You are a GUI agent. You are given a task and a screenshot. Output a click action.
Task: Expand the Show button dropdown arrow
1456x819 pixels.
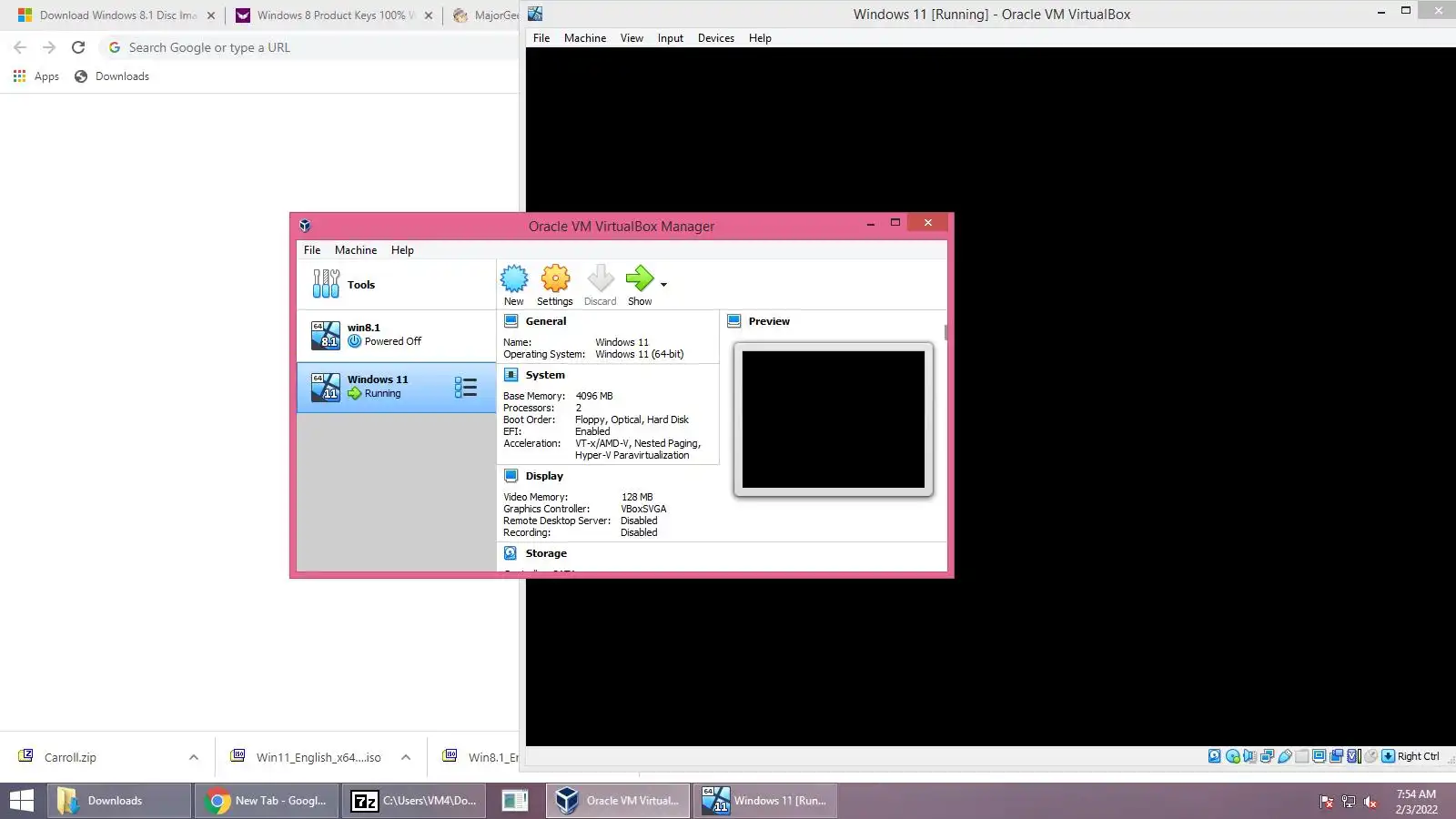(x=663, y=285)
